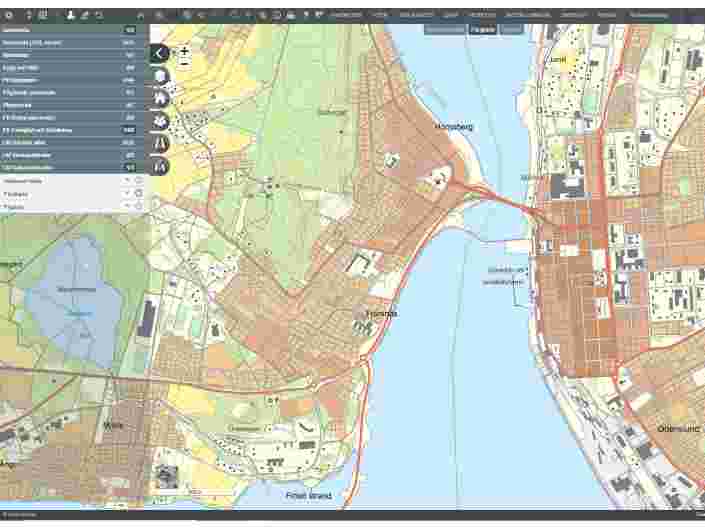Click the aerial photo thumbnail on the map
The image size is (705, 528).
pos(165,476)
